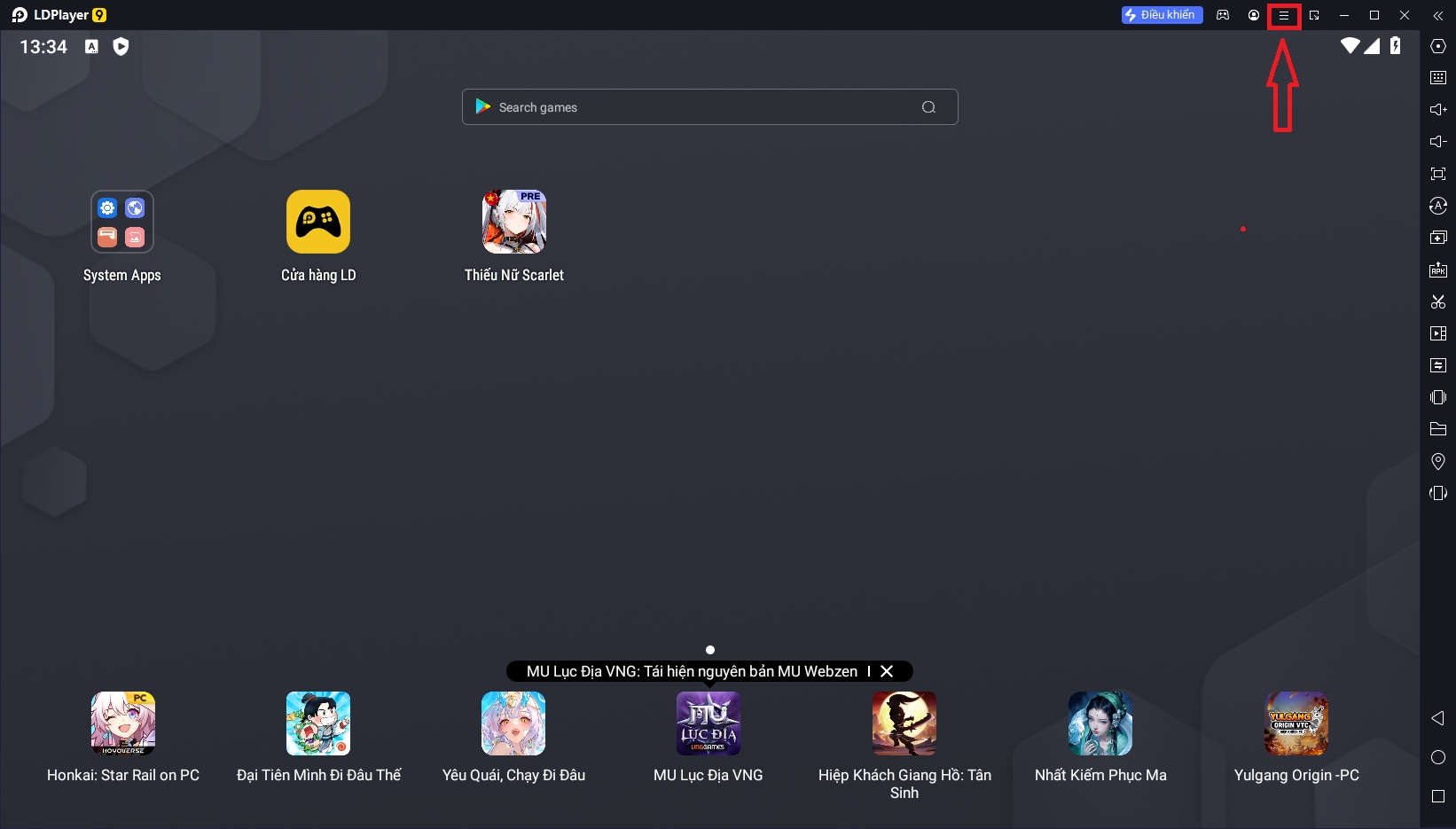Click the scissors screenshot icon

click(1437, 301)
